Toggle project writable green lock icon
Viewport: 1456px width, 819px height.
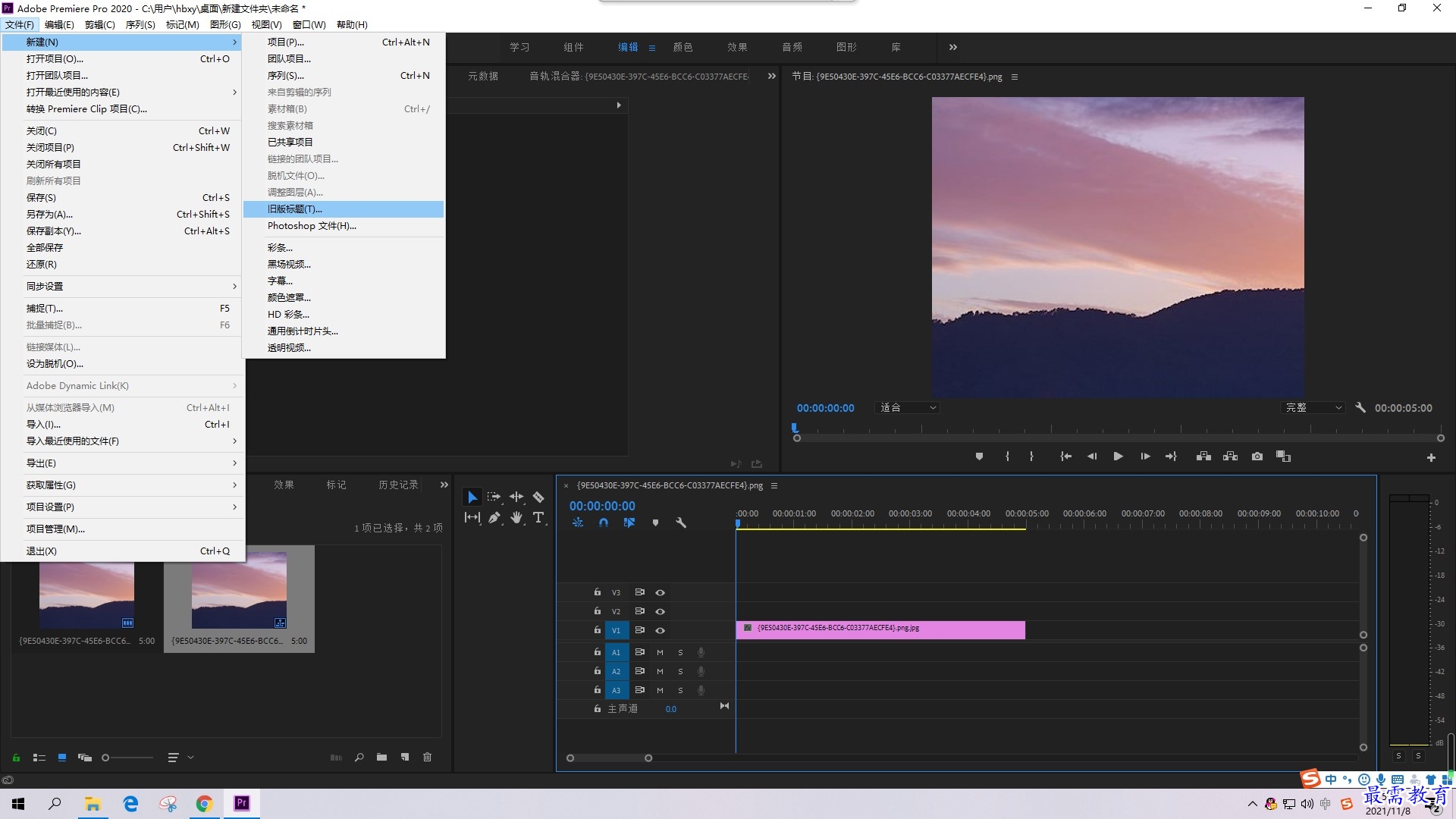pyautogui.click(x=16, y=757)
